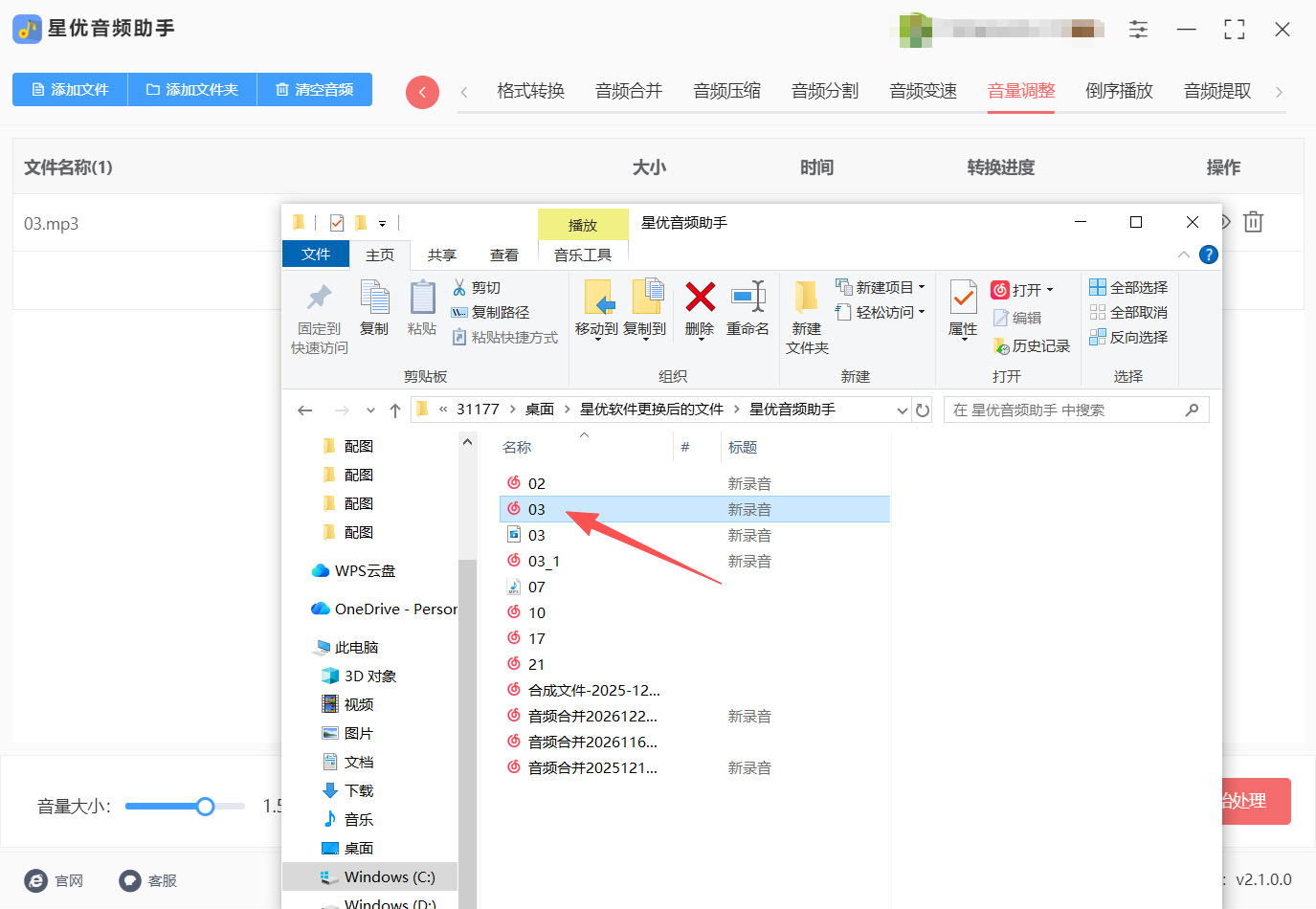
Task: Switch to the 查看 ribbon tab
Action: (x=504, y=255)
